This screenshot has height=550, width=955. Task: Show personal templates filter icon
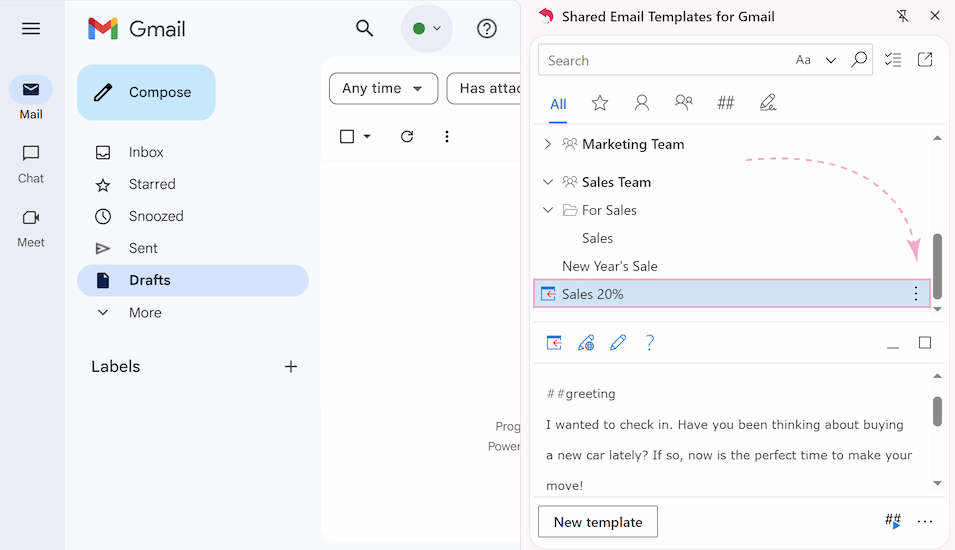click(x=642, y=103)
